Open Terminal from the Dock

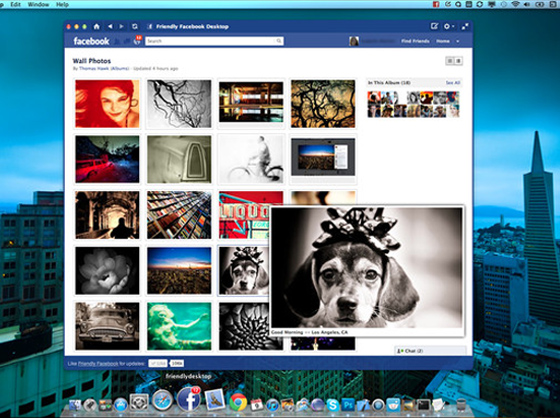pyautogui.click(x=424, y=405)
